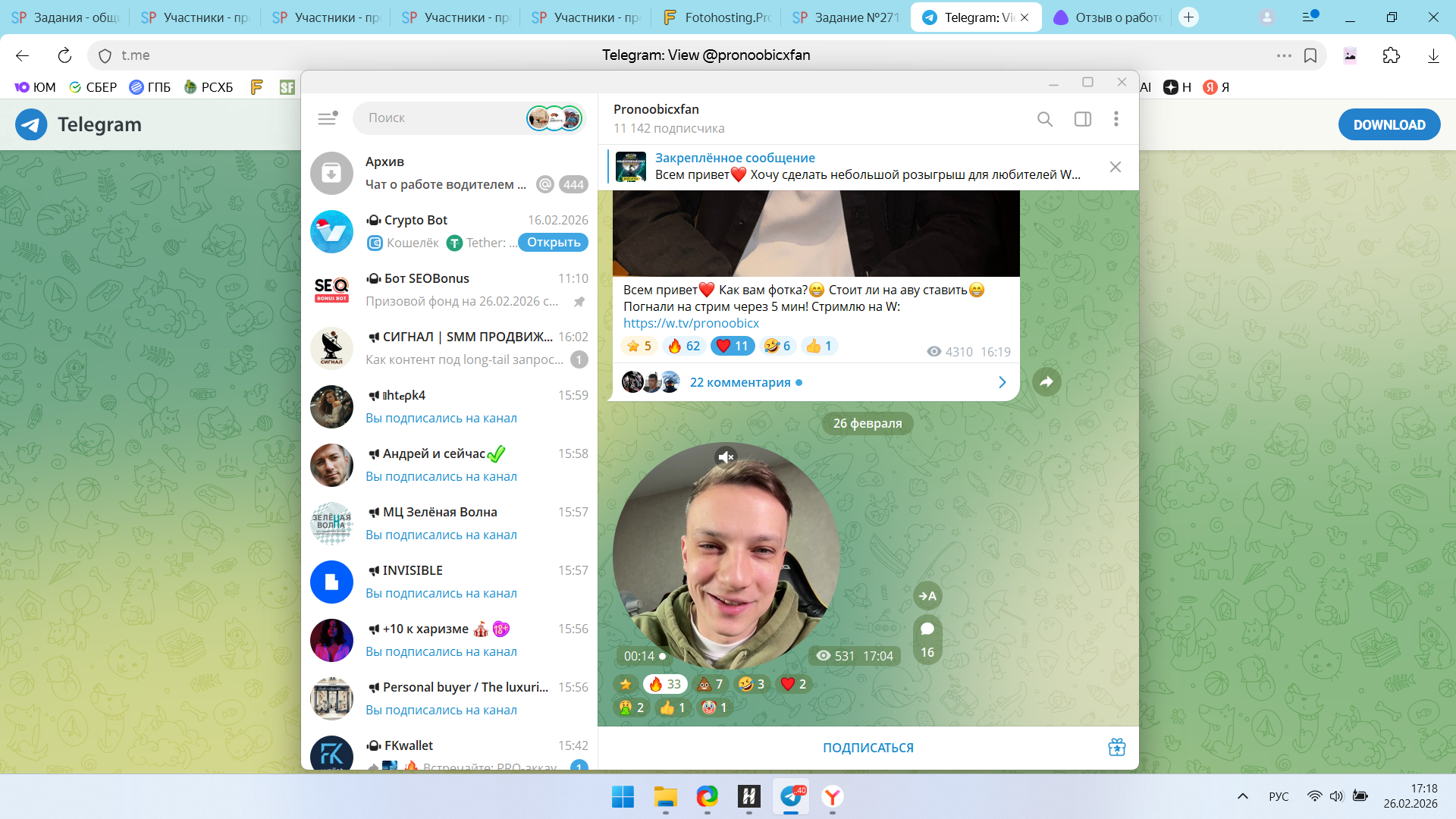
Task: Click the forward share arrow beside post
Action: [1046, 381]
